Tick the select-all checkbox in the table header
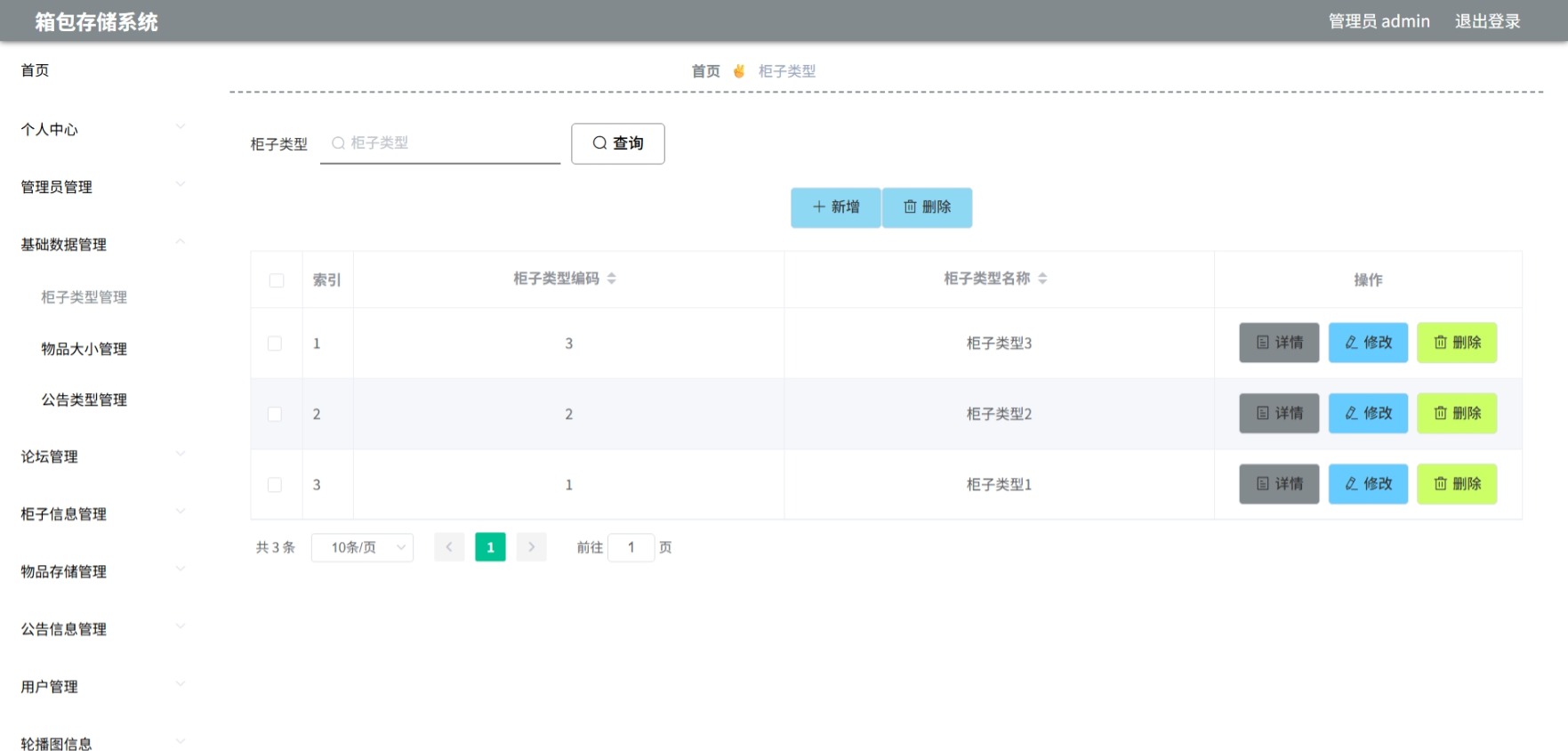 tap(277, 280)
